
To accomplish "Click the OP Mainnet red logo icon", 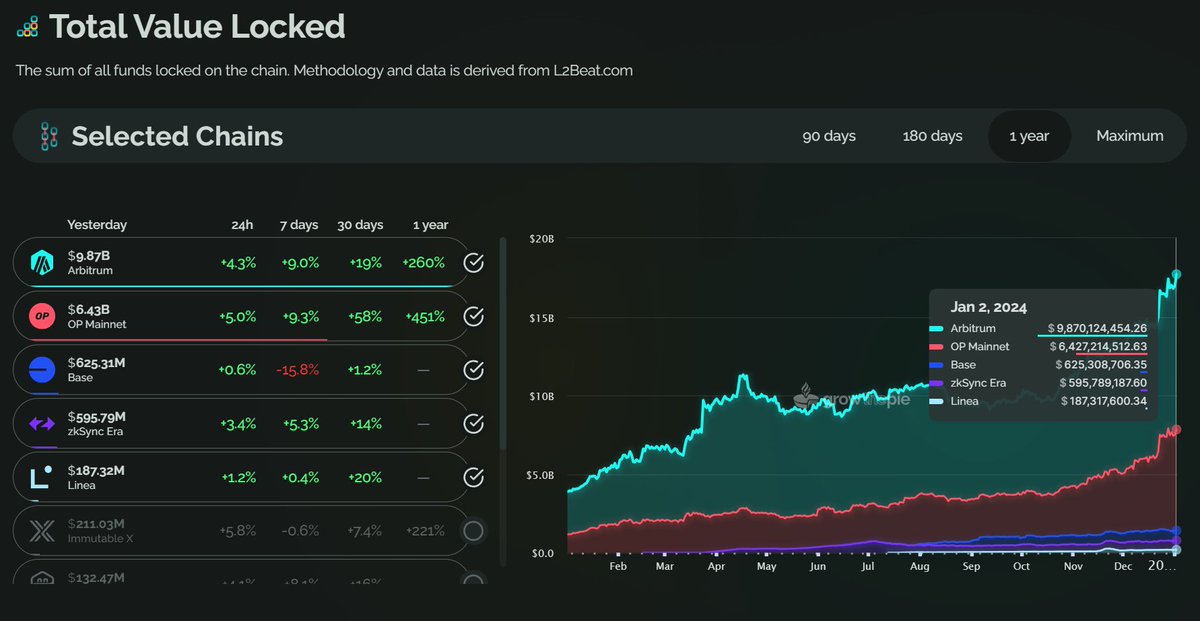I will [x=42, y=317].
